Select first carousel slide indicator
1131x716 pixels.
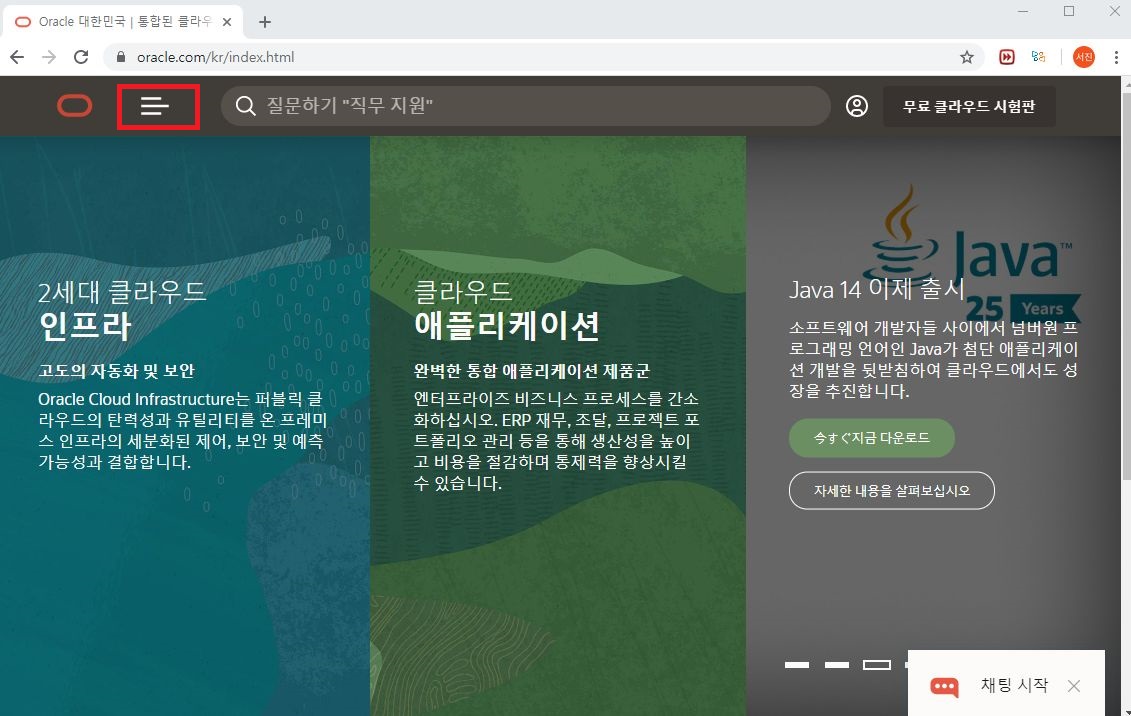[x=797, y=665]
